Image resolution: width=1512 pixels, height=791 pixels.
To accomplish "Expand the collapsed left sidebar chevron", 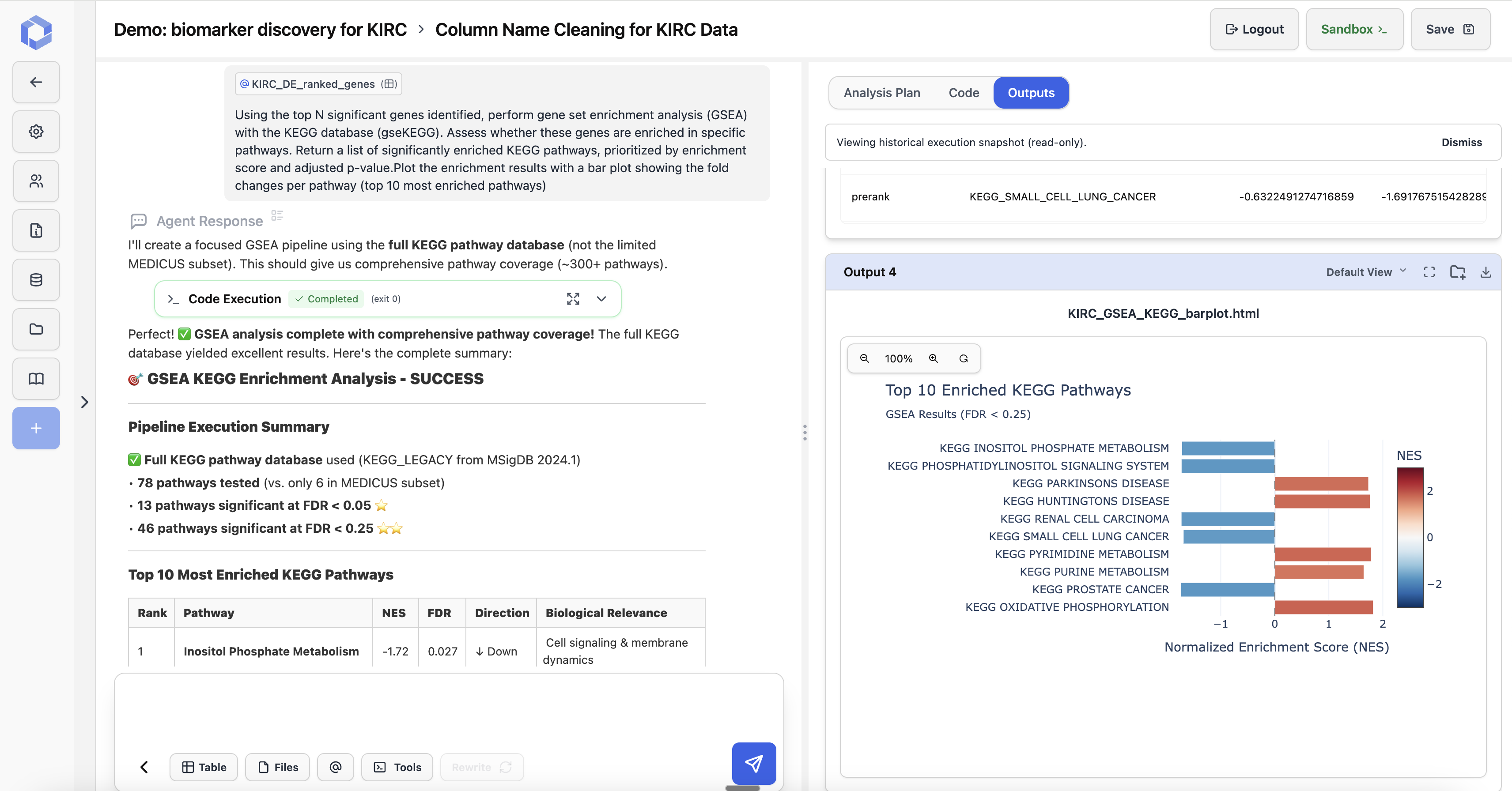I will click(84, 402).
